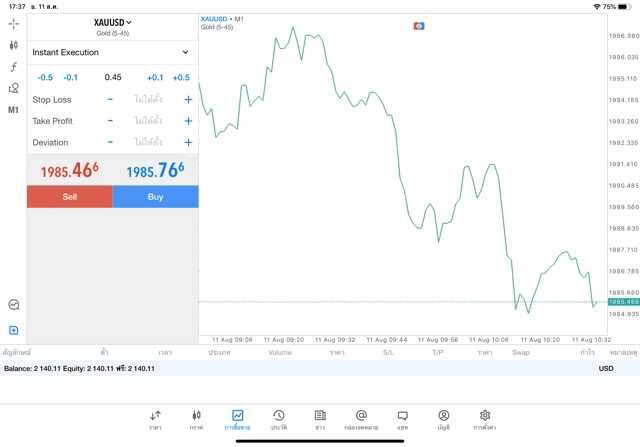Image resolution: width=640 pixels, height=447 pixels.
Task: Open the Mailbox @ tab
Action: click(361, 419)
